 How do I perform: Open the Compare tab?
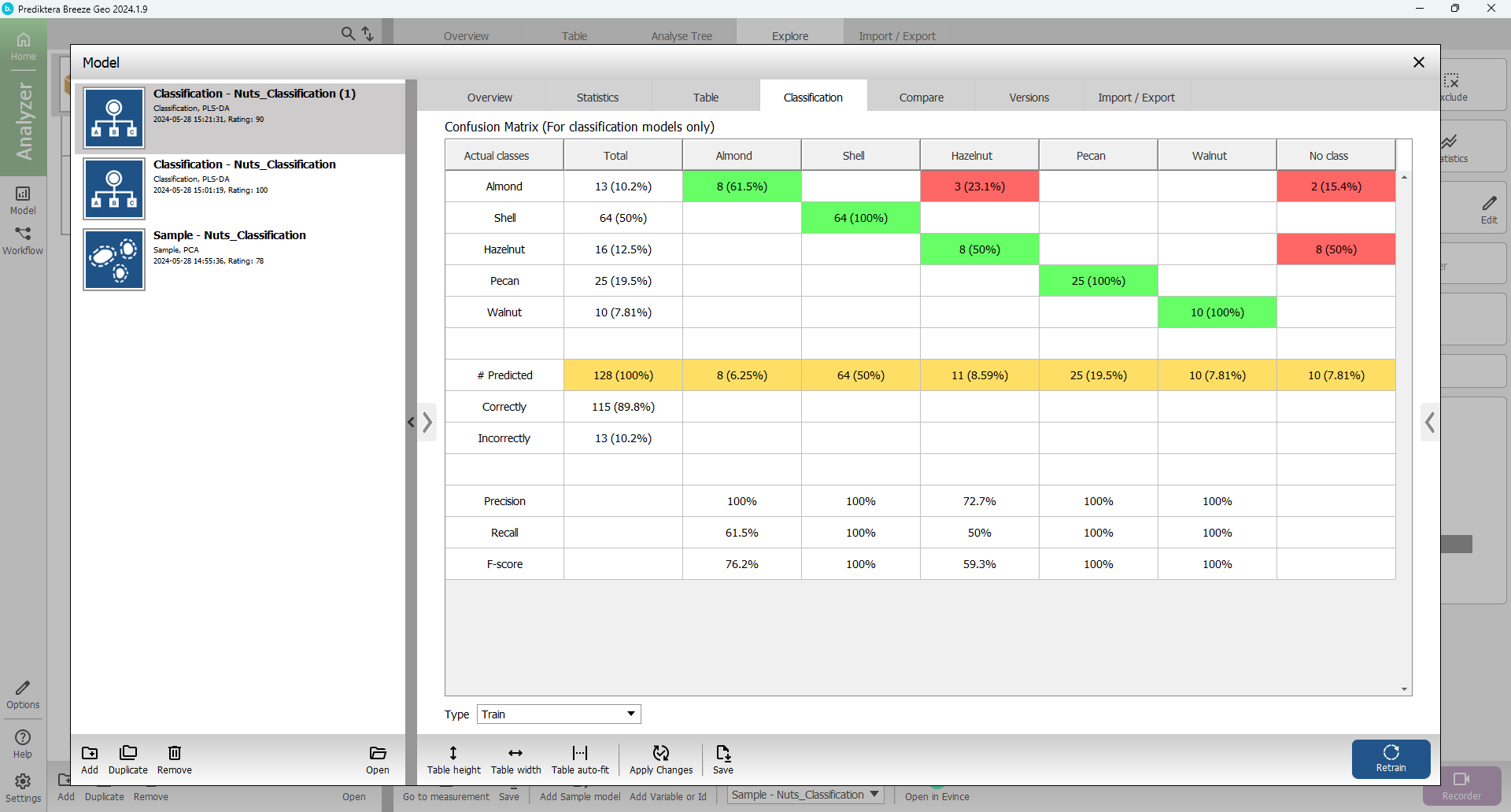(921, 98)
